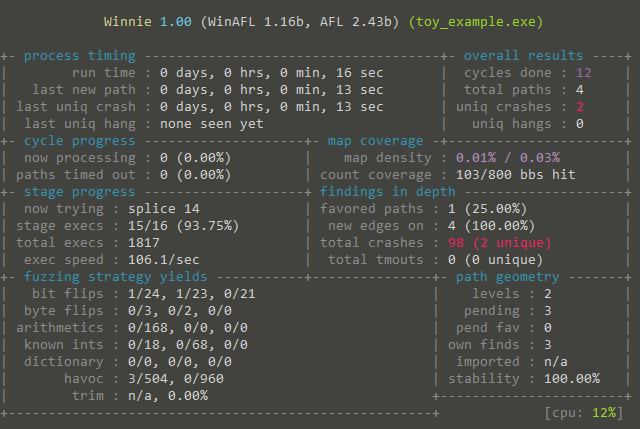Click the favored paths value 1 (25.00%)
The width and height of the screenshot is (640, 429).
click(x=487, y=209)
